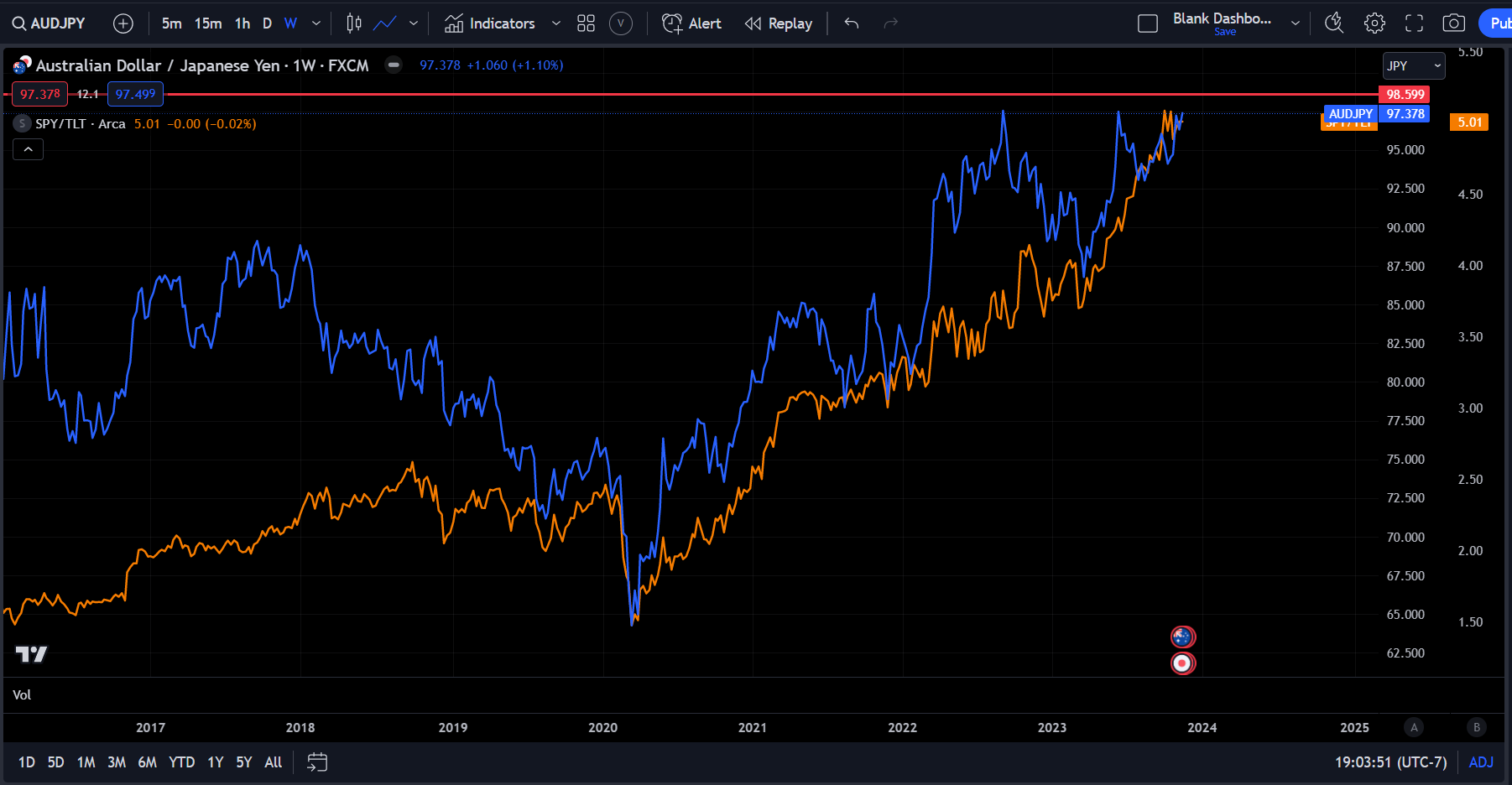Switch to the Weekly W timeframe
Screen dimensions: 1512x785
[x=290, y=23]
